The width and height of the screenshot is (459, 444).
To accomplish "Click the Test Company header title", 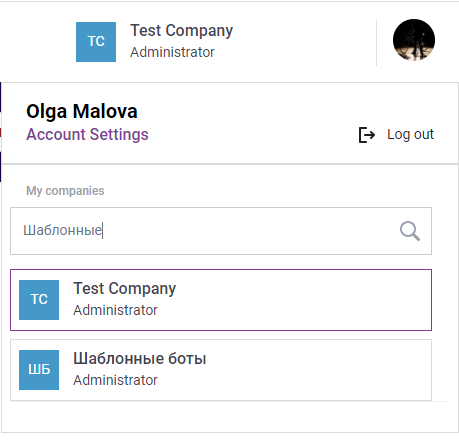I will click(x=181, y=31).
